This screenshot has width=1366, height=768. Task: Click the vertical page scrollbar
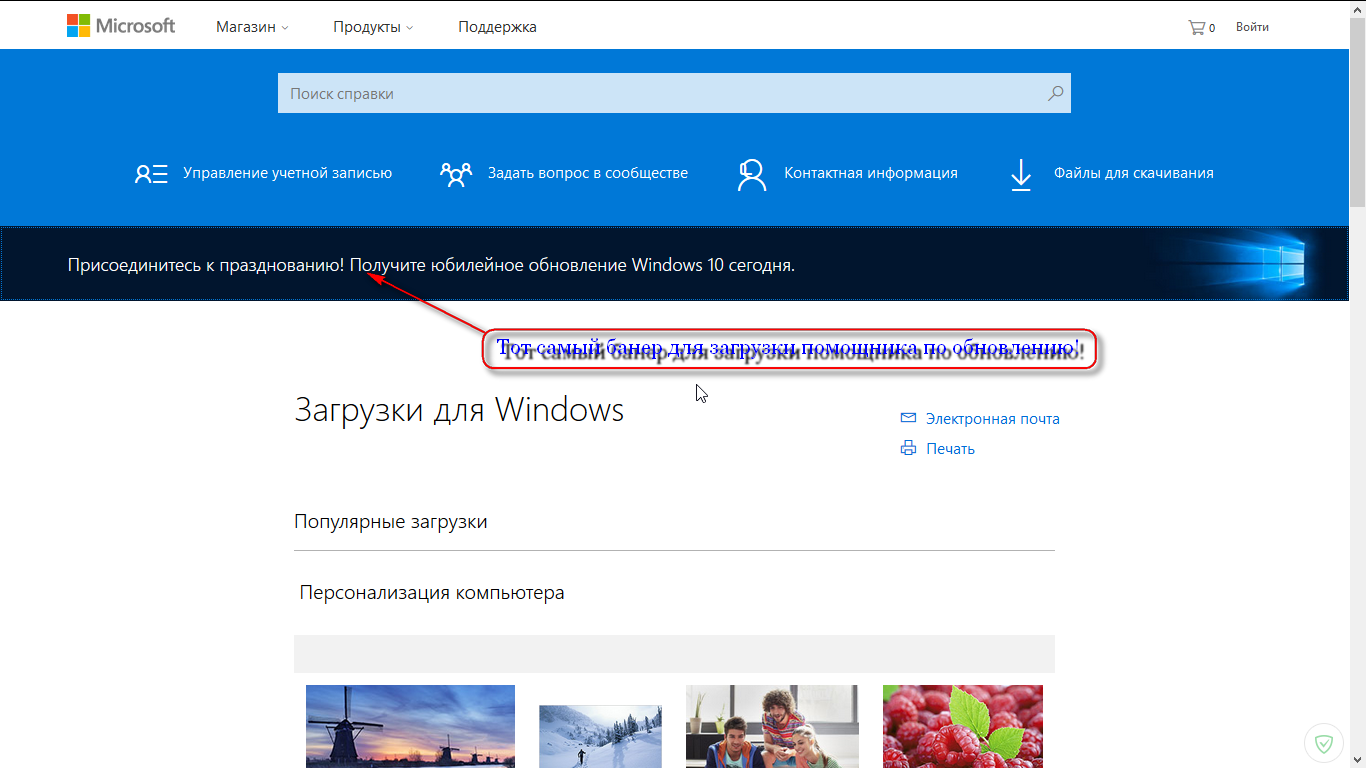(1357, 384)
